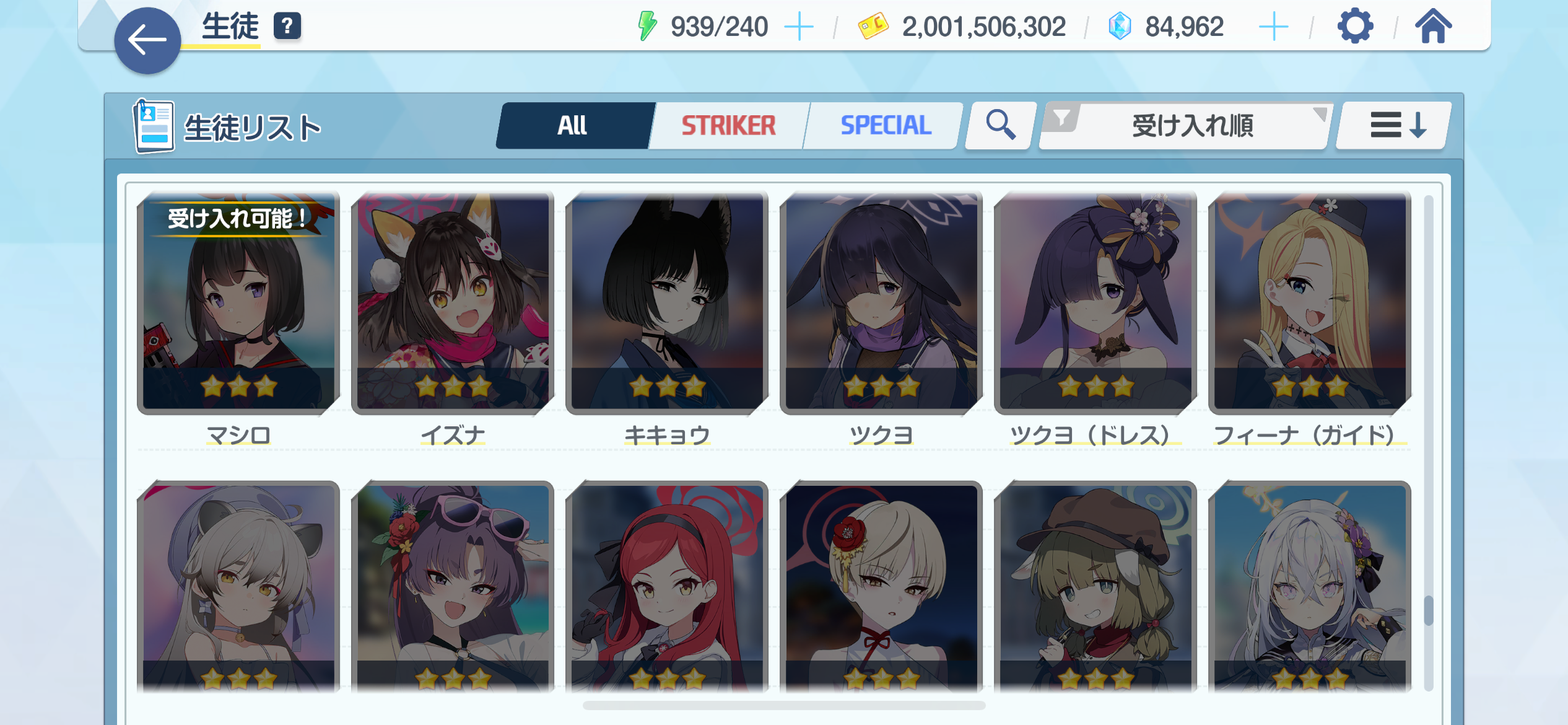Click the vertical scrollbar thumb
Image resolution: width=1568 pixels, height=725 pixels.
coord(1428,610)
